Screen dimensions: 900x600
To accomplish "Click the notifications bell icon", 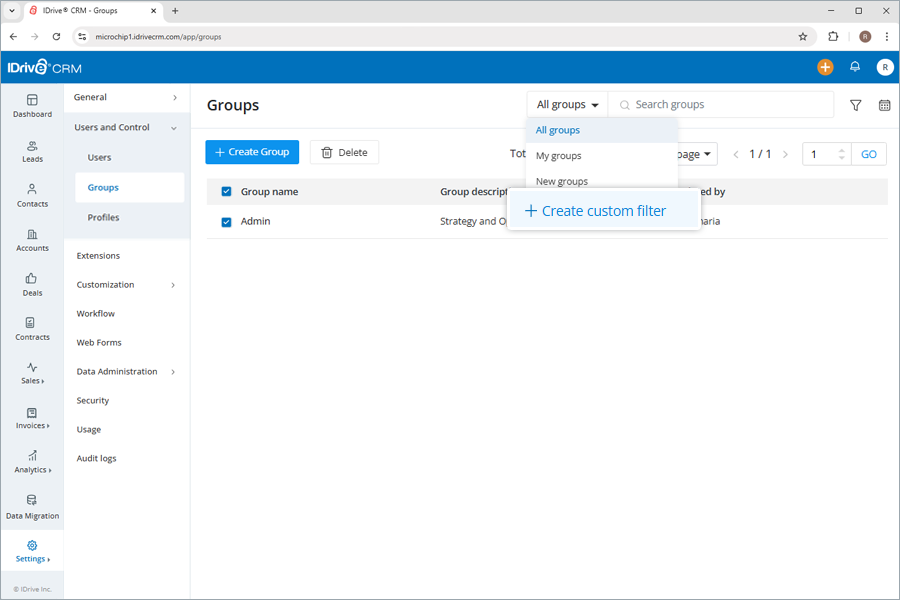I will coord(855,66).
